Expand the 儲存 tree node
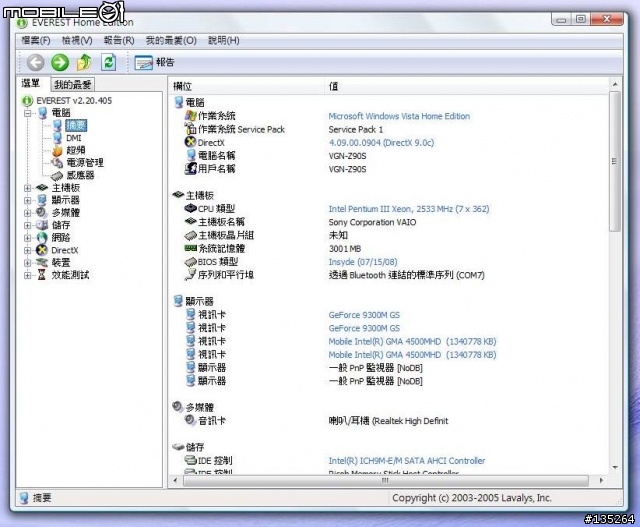 click(27, 225)
